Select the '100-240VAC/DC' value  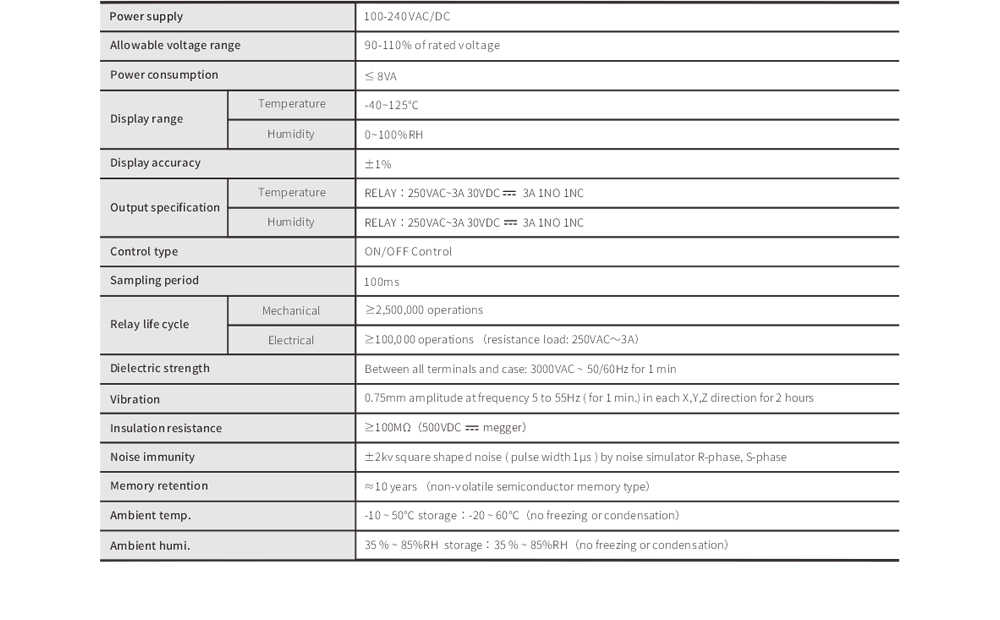point(407,17)
